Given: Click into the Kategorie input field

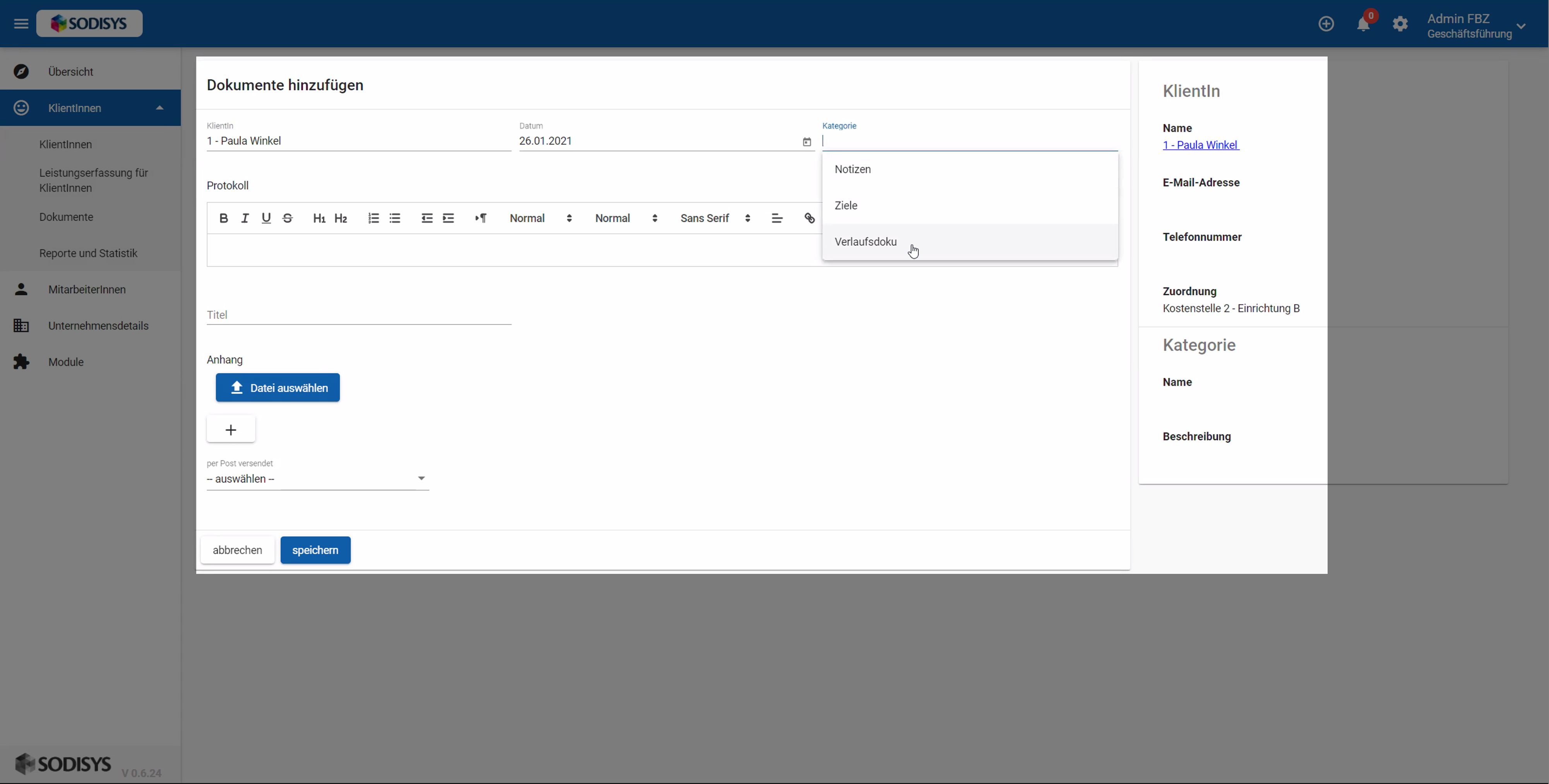Looking at the screenshot, I should coord(969,141).
